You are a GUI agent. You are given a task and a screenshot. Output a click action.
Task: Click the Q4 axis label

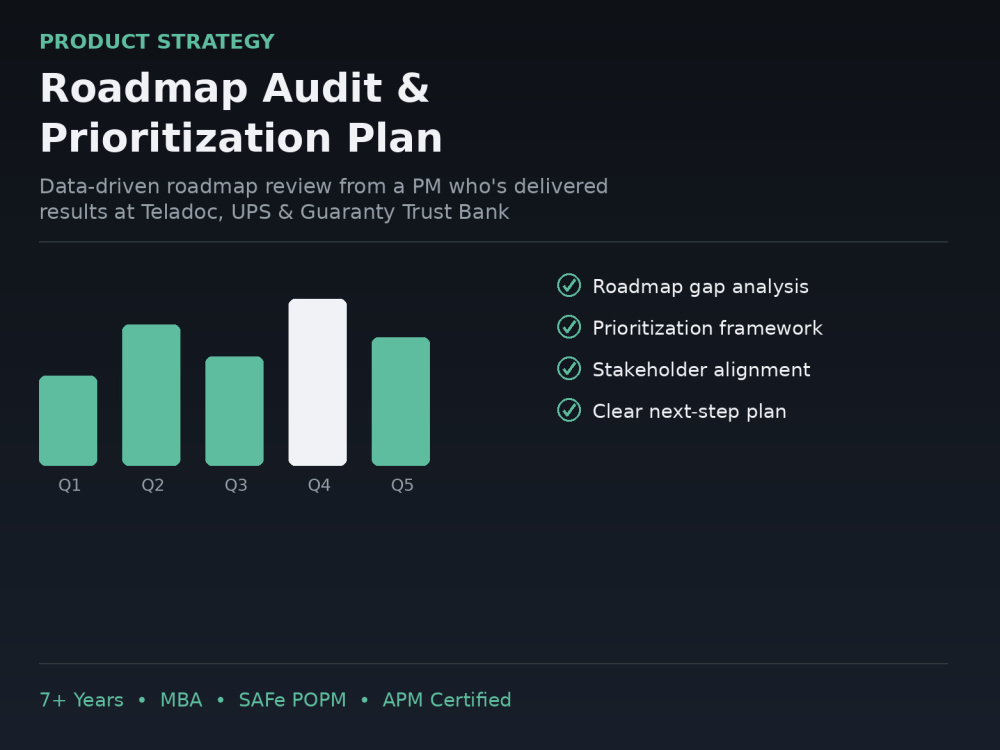point(320,485)
